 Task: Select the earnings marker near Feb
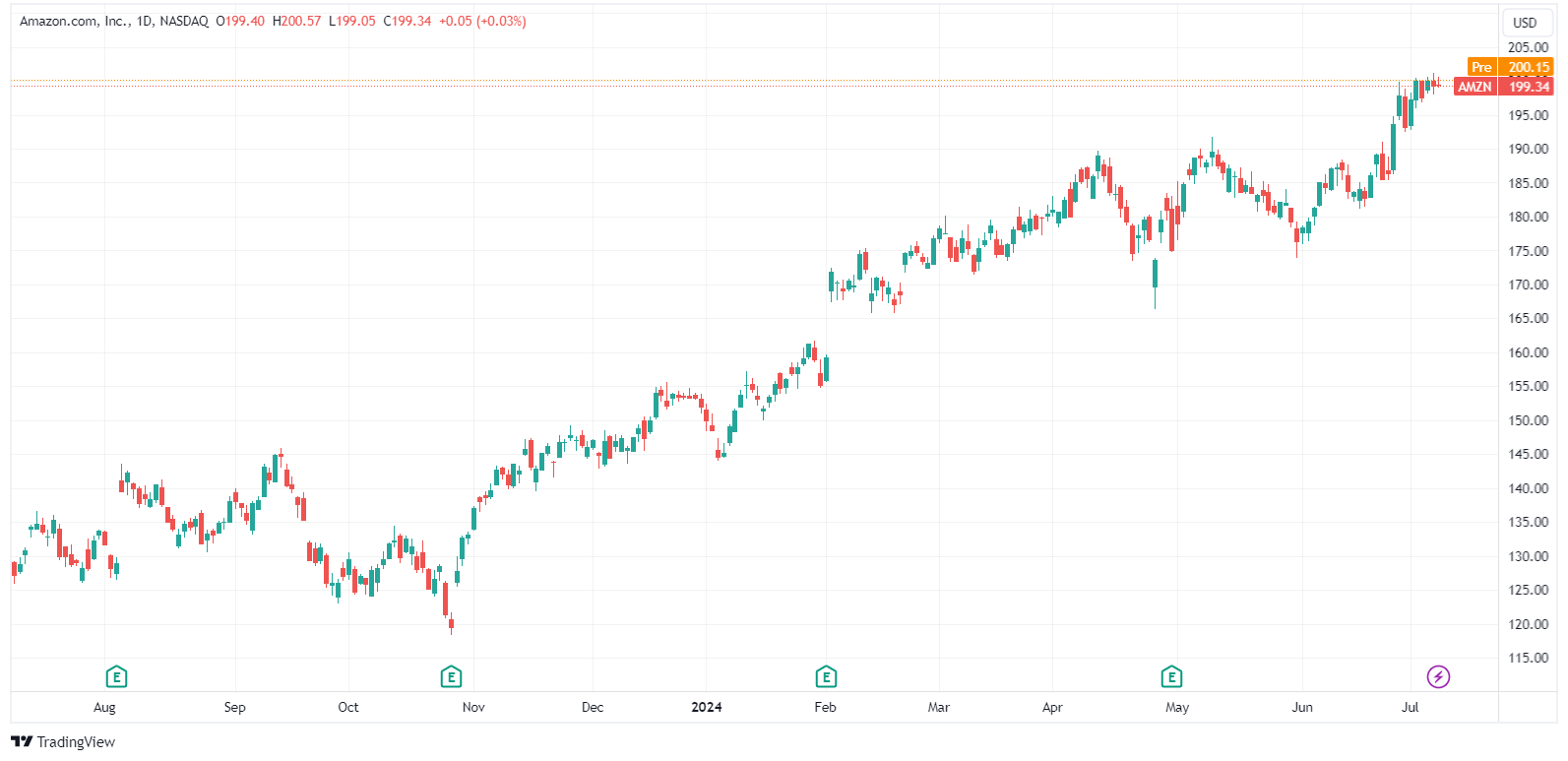(x=826, y=676)
